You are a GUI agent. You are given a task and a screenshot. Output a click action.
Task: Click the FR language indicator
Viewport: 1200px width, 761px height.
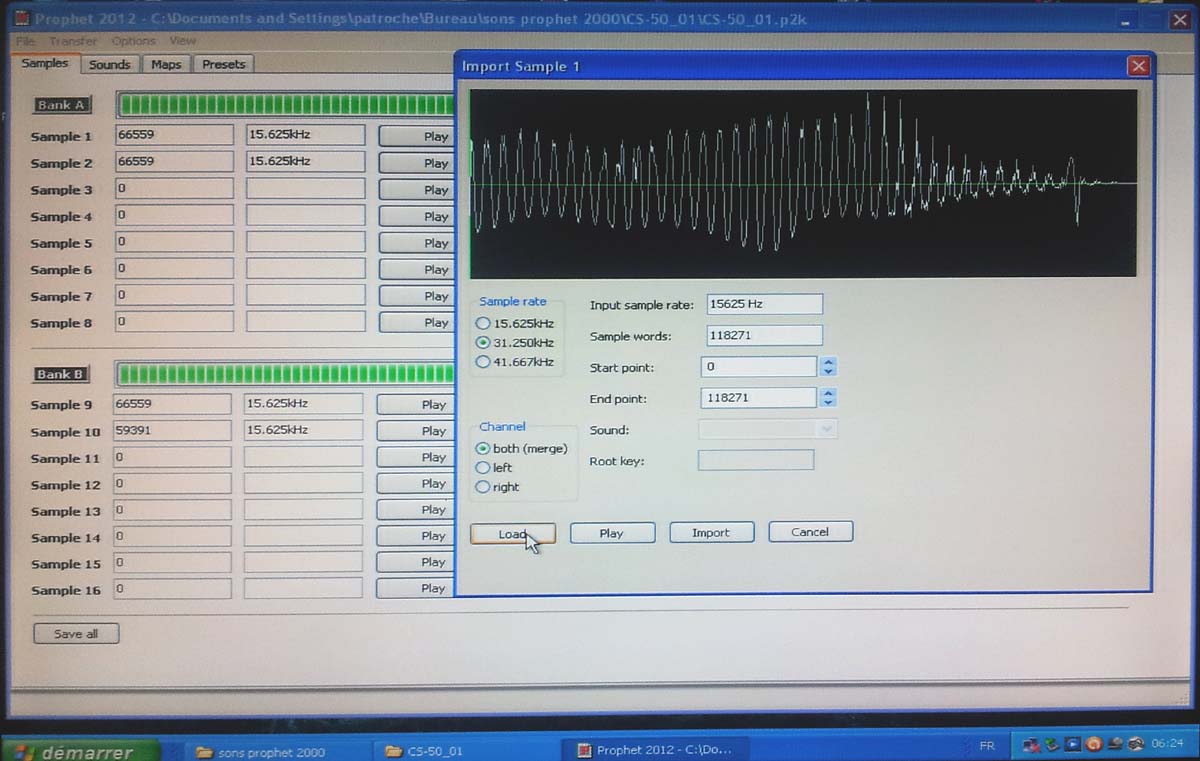click(x=987, y=746)
